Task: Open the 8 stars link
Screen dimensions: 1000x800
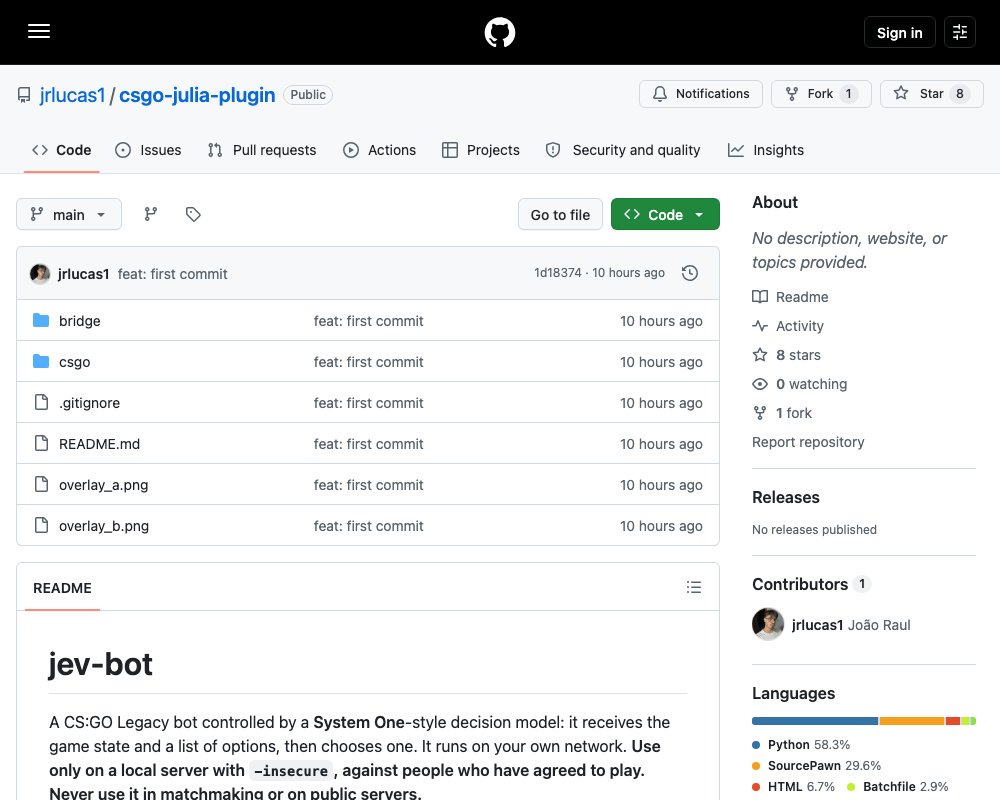Action: coord(786,355)
